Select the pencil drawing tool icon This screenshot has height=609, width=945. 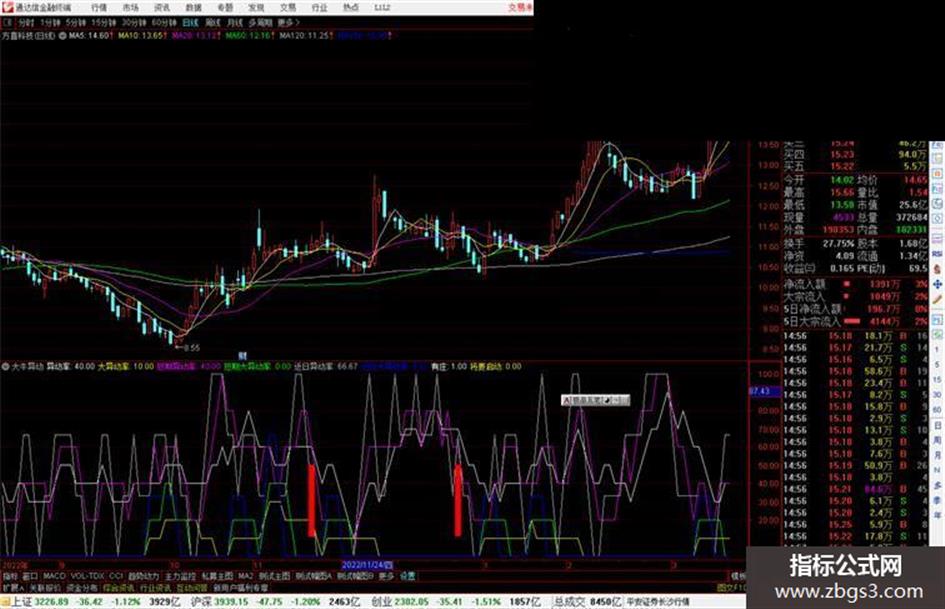938,299
